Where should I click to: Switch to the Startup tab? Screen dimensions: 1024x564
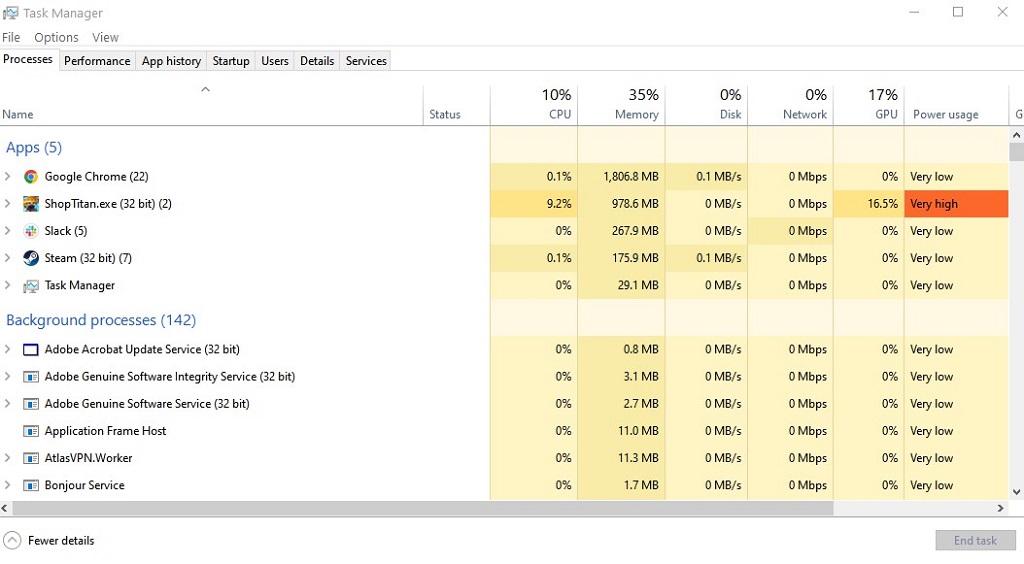(231, 61)
